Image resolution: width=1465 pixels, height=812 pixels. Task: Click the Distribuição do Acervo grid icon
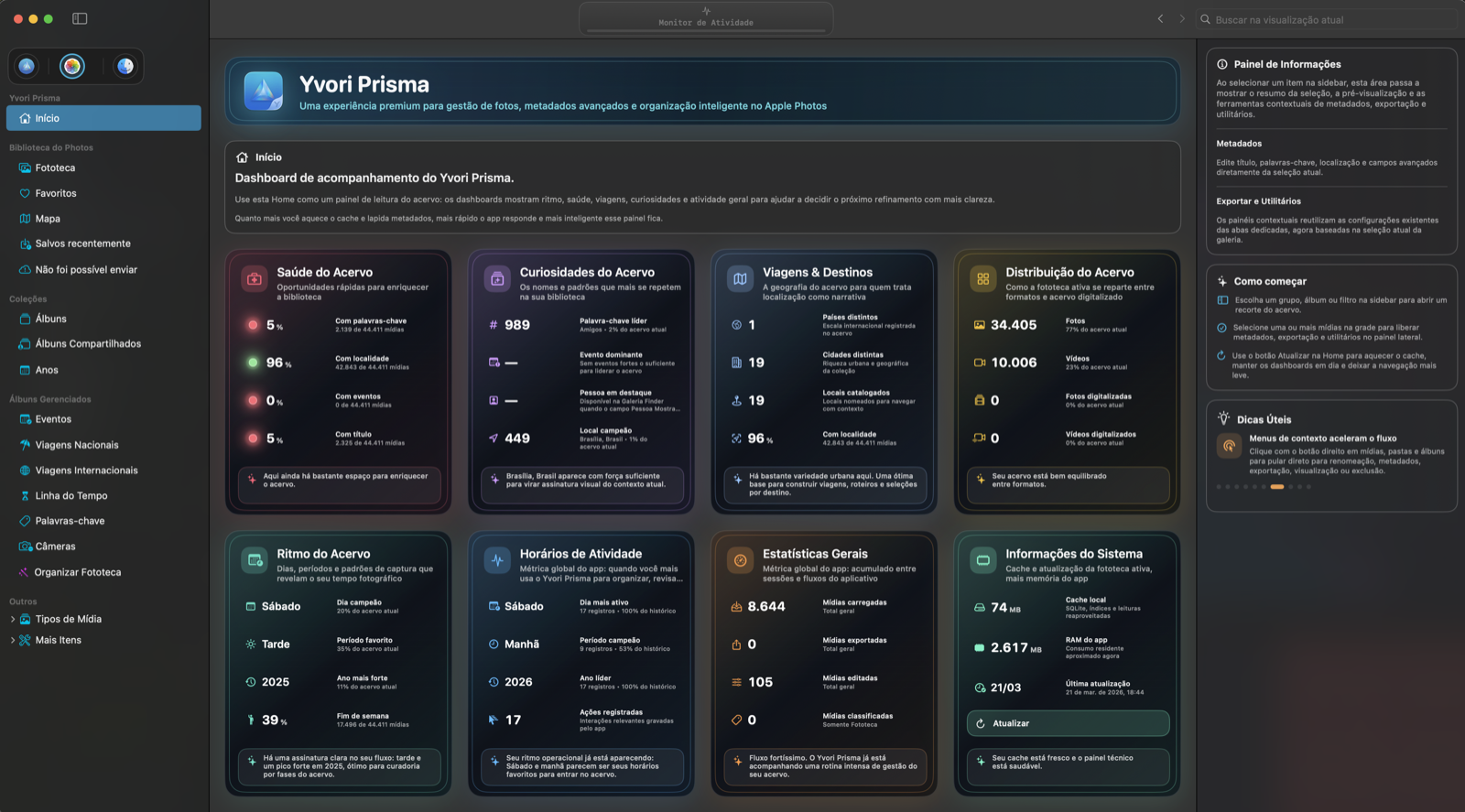pyautogui.click(x=982, y=278)
